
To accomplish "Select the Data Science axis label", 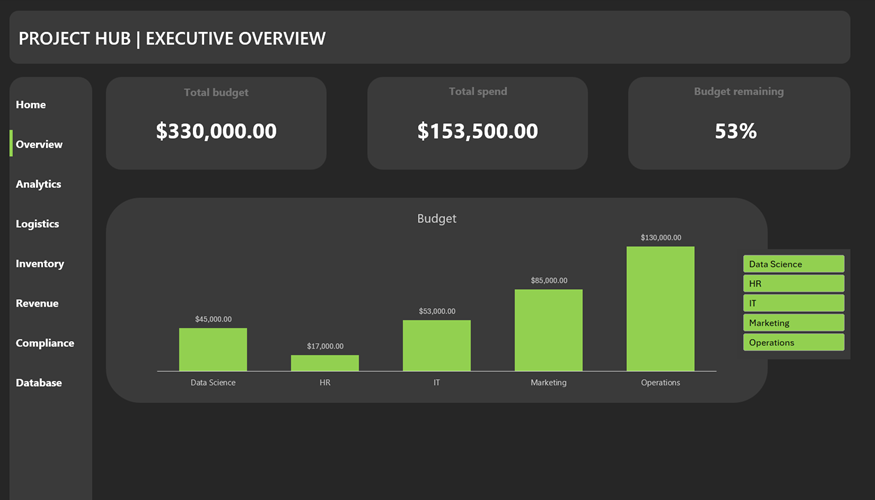I will coord(213,383).
